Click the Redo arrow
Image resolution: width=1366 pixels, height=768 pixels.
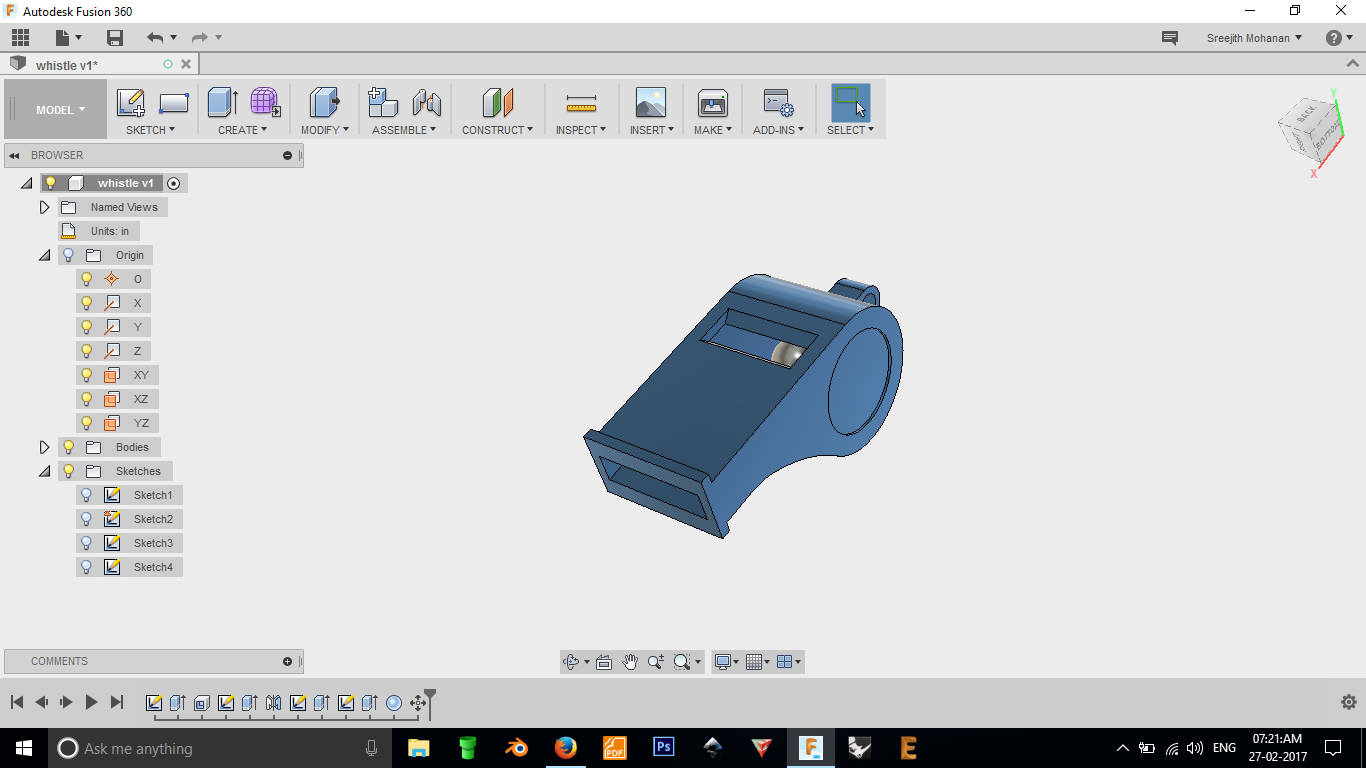[x=200, y=38]
